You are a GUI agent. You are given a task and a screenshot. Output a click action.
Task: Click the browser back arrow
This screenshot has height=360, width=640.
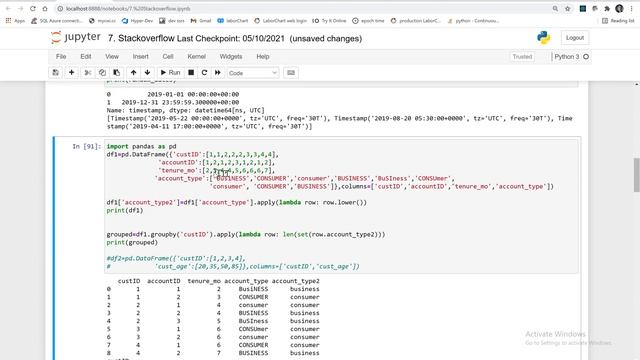click(8, 9)
